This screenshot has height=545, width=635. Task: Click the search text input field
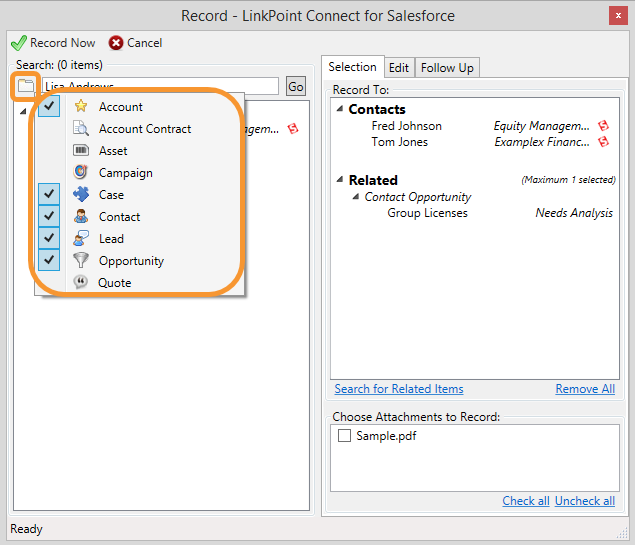point(160,86)
